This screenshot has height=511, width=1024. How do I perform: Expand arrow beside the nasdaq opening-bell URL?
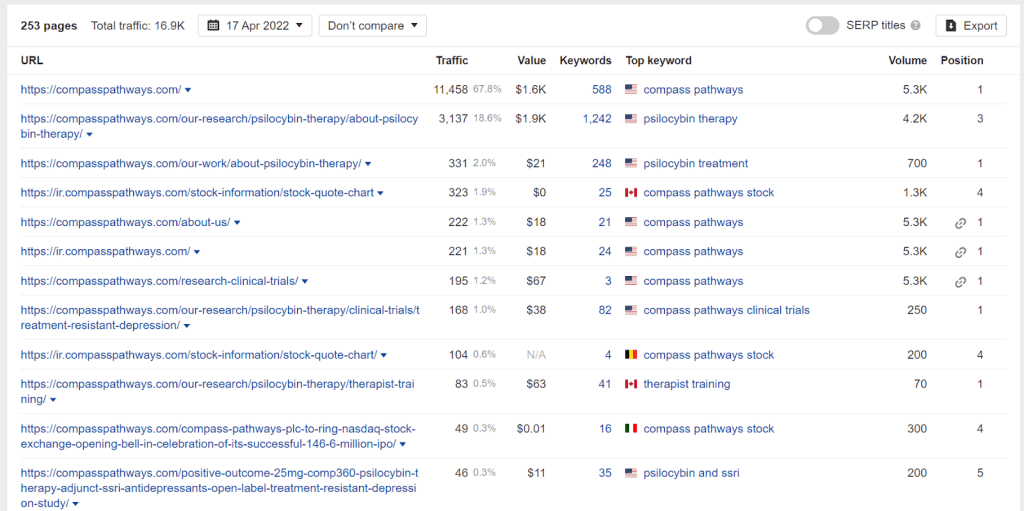403,444
